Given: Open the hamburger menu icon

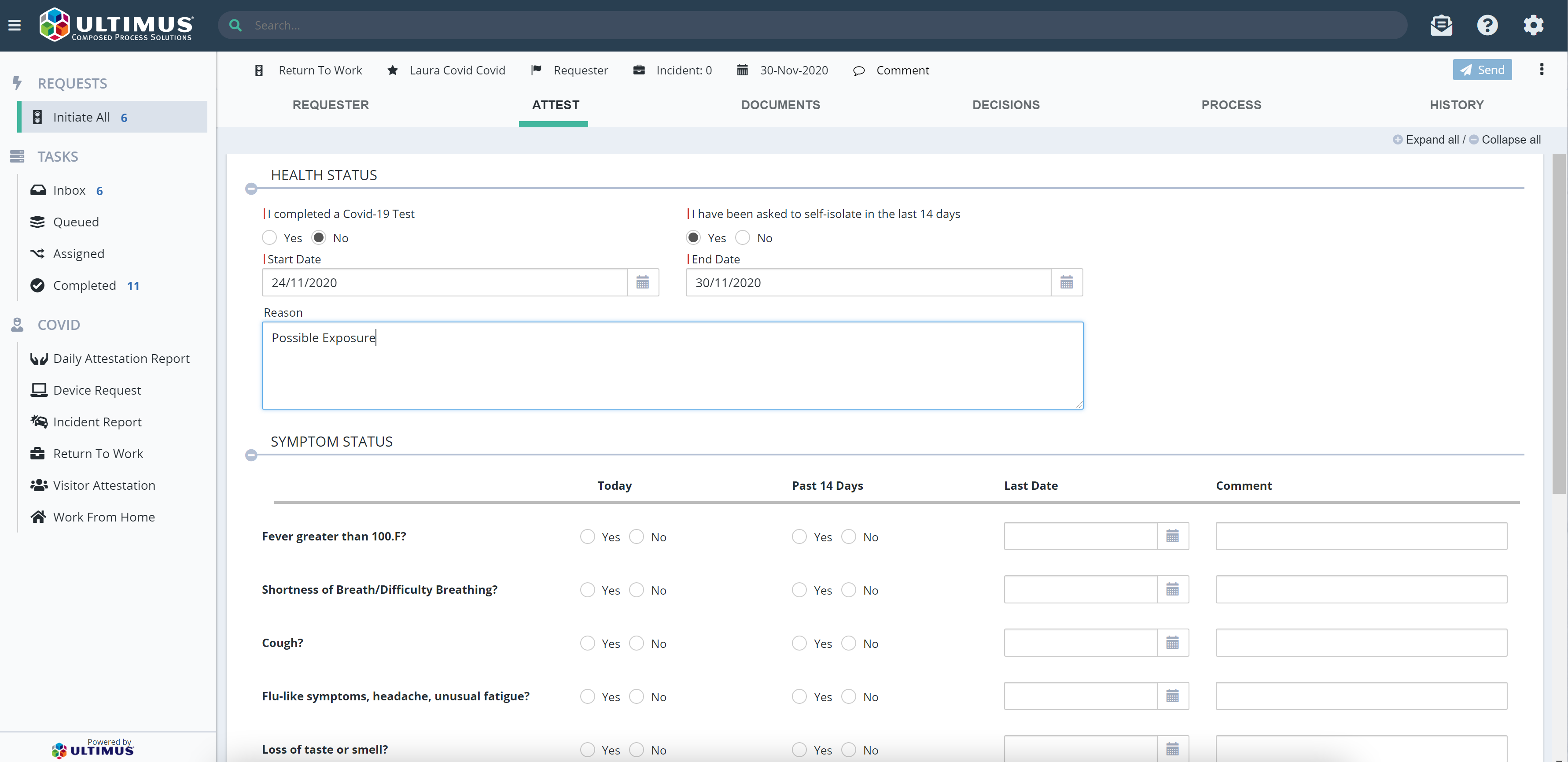Looking at the screenshot, I should 15,25.
